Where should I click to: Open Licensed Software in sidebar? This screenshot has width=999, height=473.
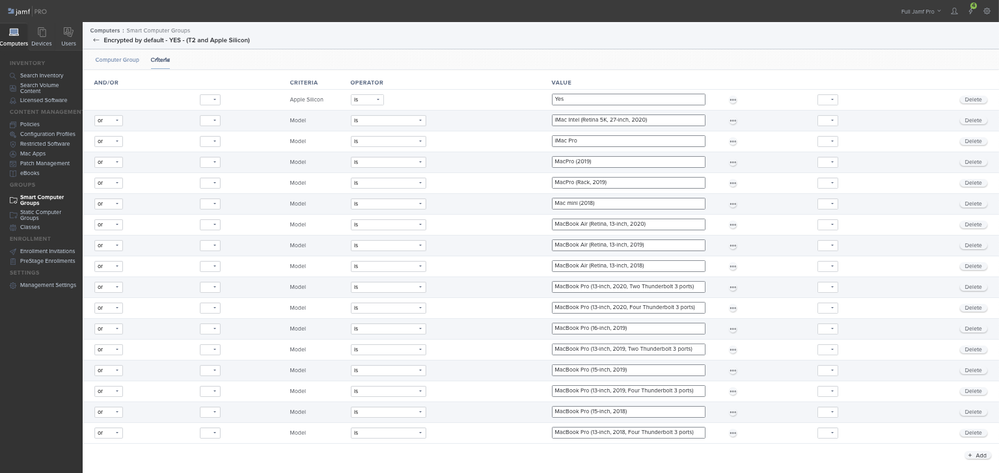pos(43,100)
